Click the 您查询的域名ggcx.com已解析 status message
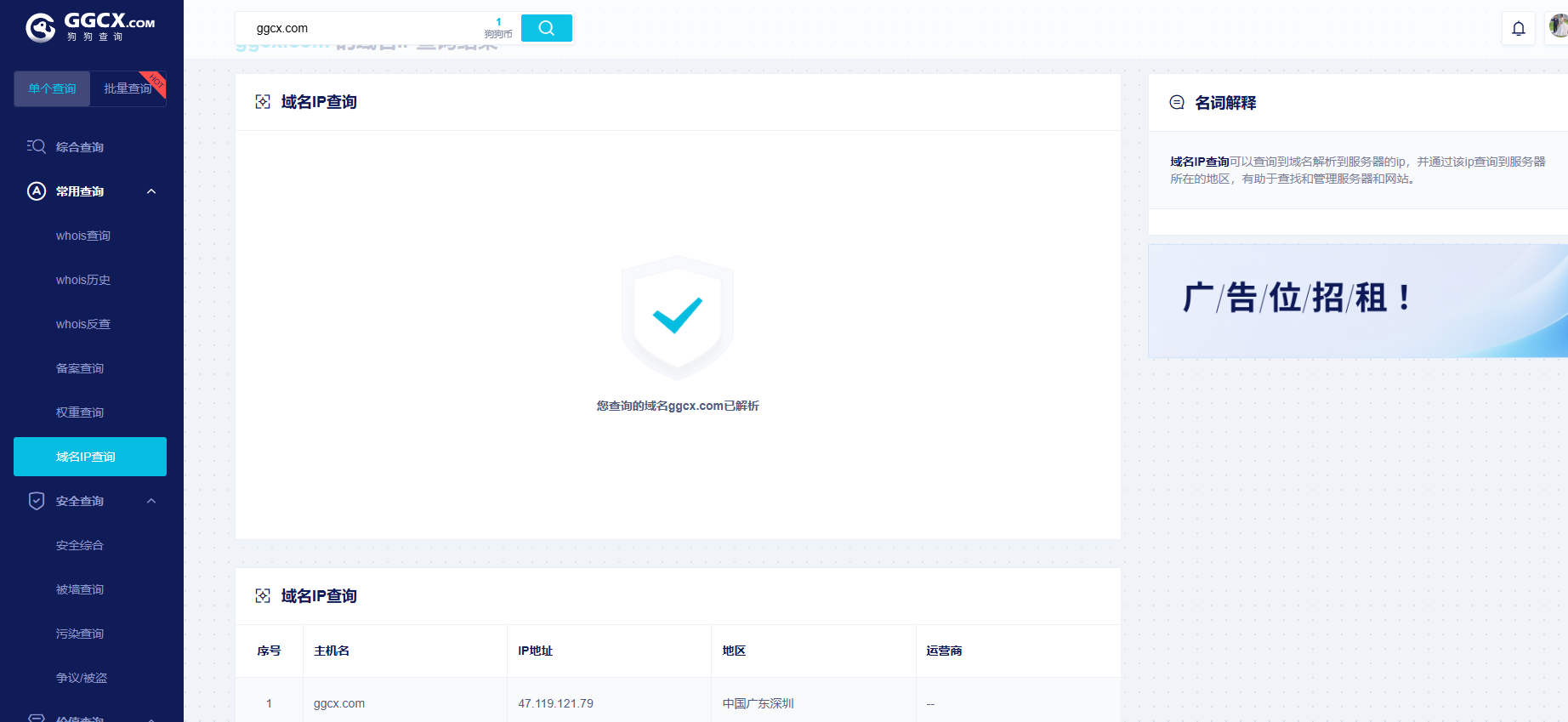Image resolution: width=1568 pixels, height=722 pixels. pos(678,406)
